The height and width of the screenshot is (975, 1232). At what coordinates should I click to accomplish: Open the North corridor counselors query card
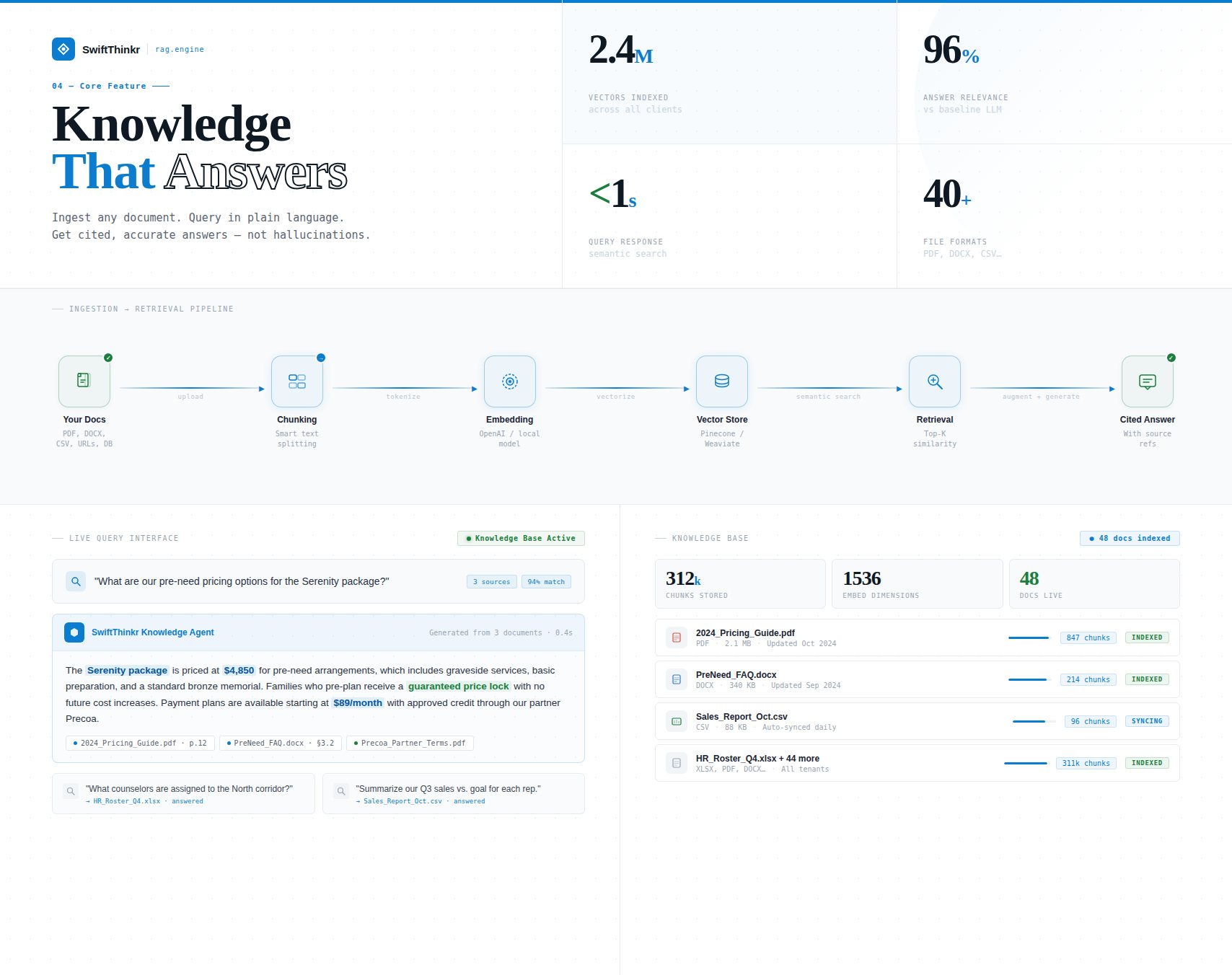point(183,794)
